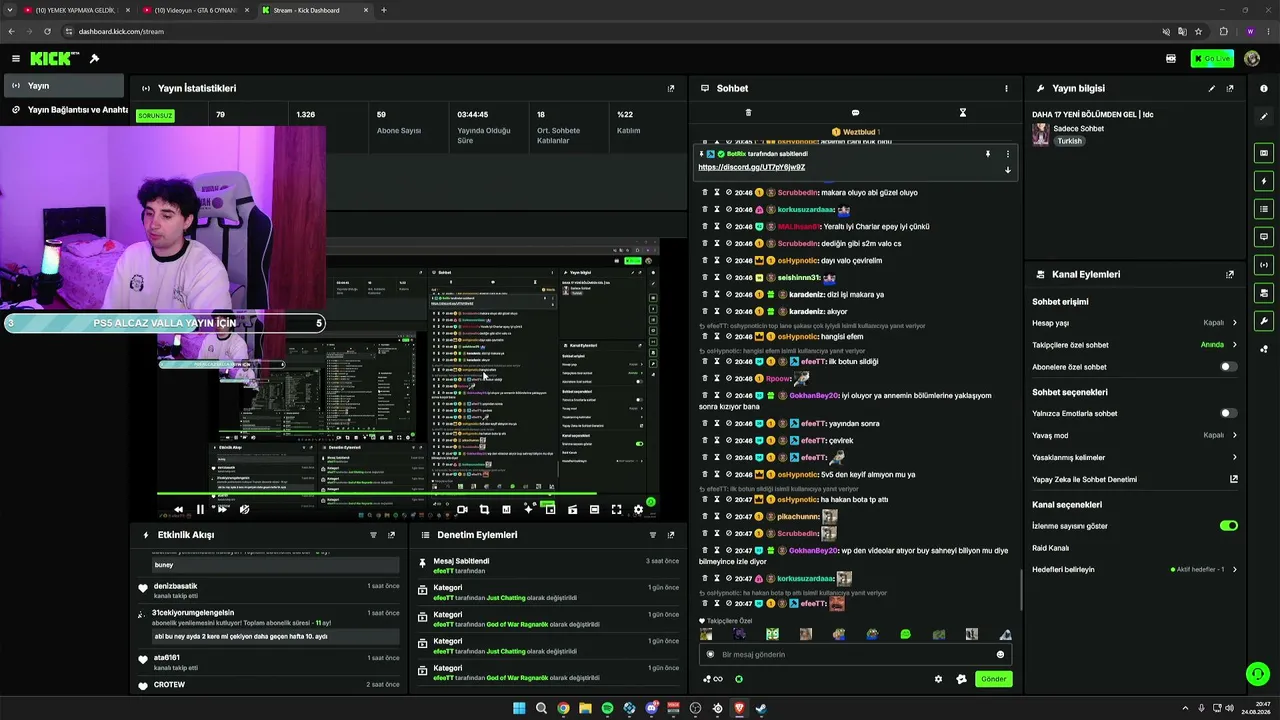1280x720 pixels.
Task: Toggle the wrench stream info panel
Action: click(1264, 321)
